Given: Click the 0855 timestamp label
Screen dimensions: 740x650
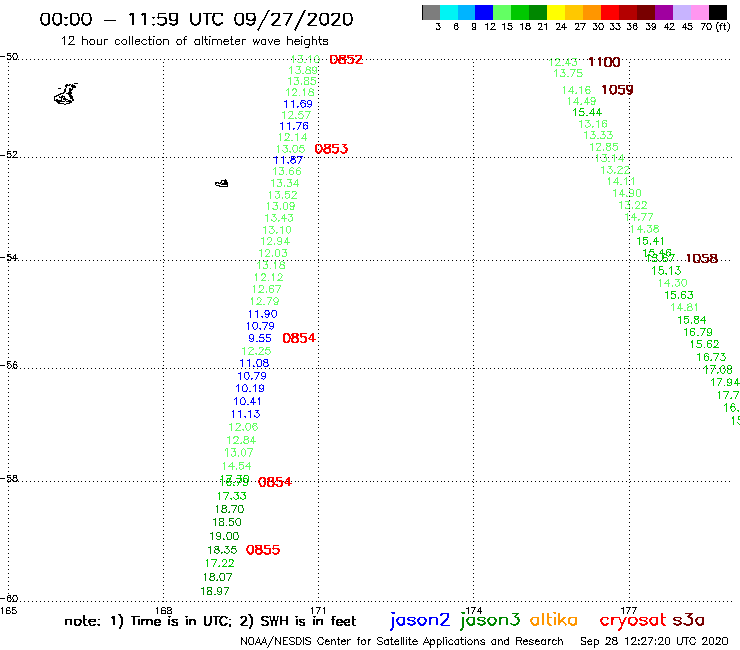Looking at the screenshot, I should (x=263, y=550).
